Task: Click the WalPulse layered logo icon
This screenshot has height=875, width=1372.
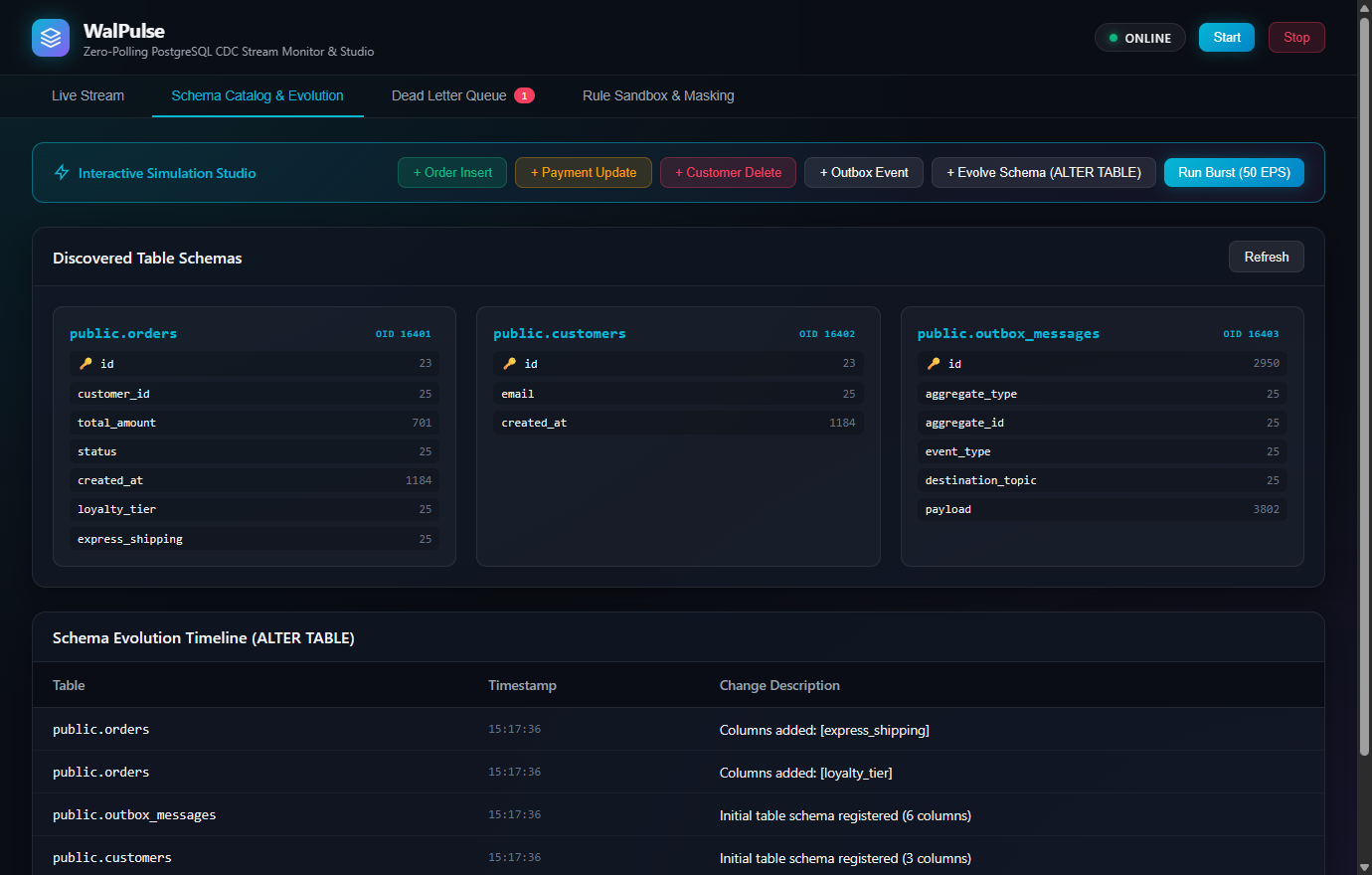Action: pyautogui.click(x=51, y=38)
